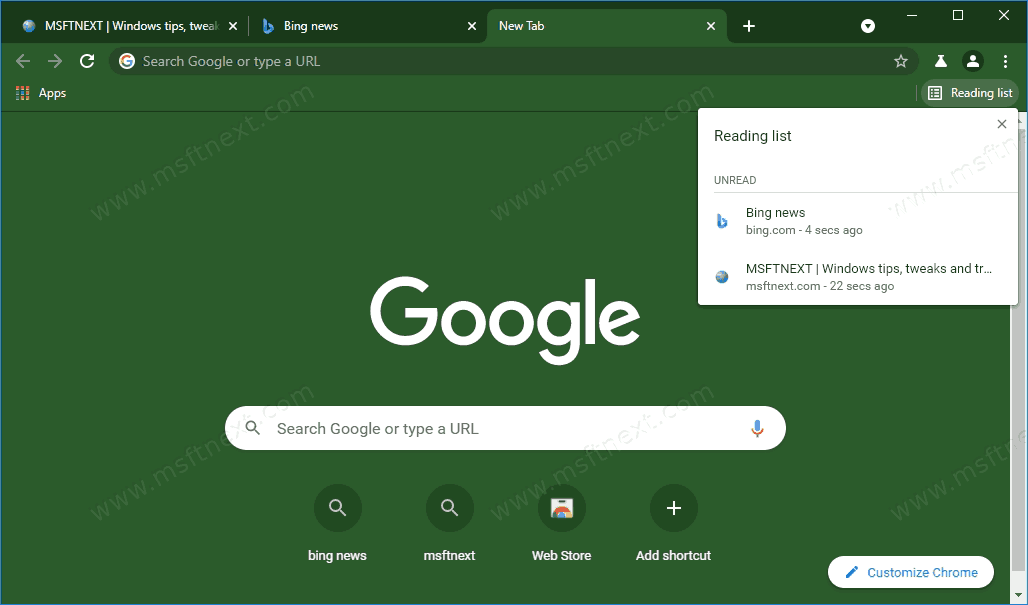Open the Apps shortcut in bookmarks bar
The width and height of the screenshot is (1028, 605).
(x=41, y=93)
